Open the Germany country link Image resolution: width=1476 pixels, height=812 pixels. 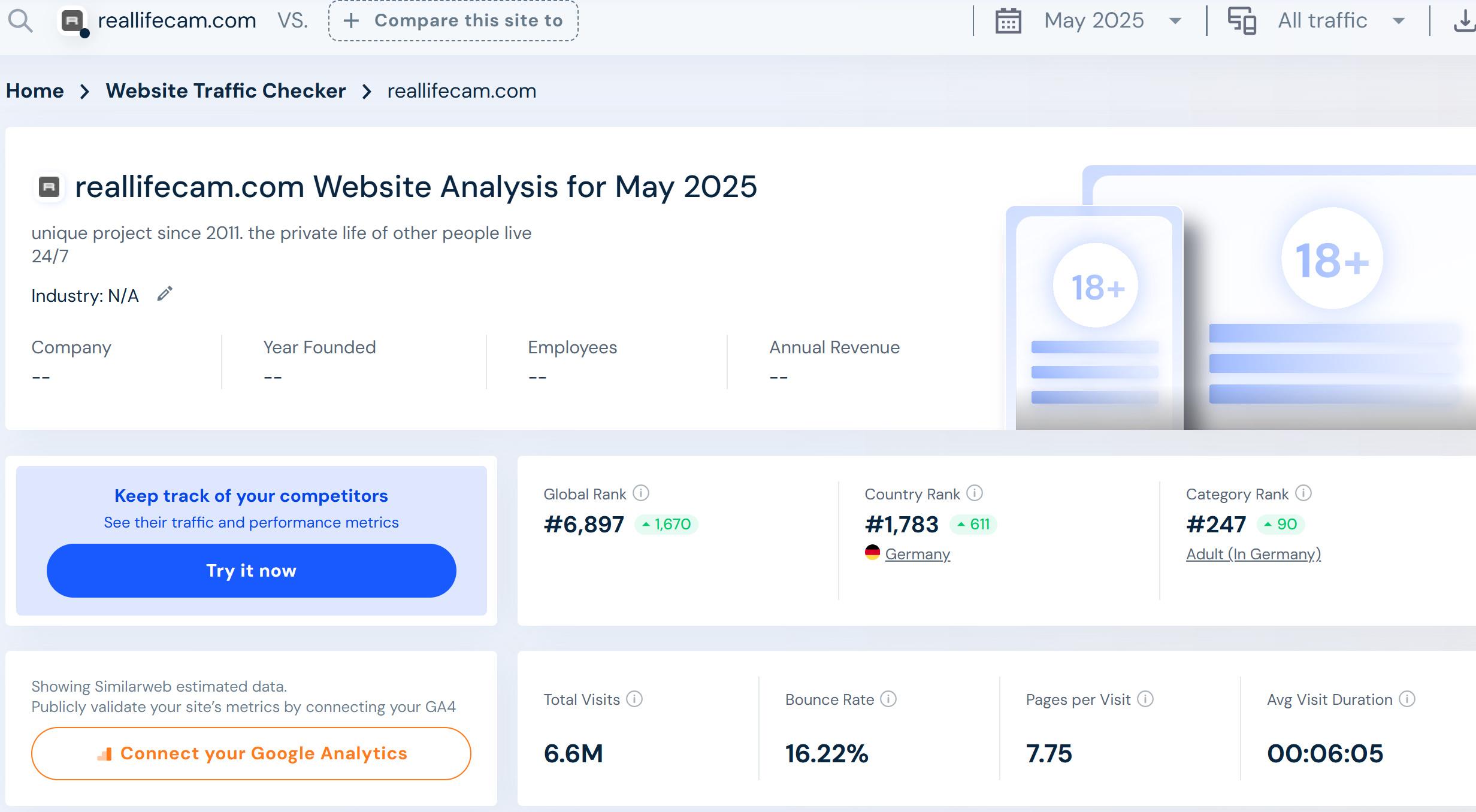[x=917, y=554]
